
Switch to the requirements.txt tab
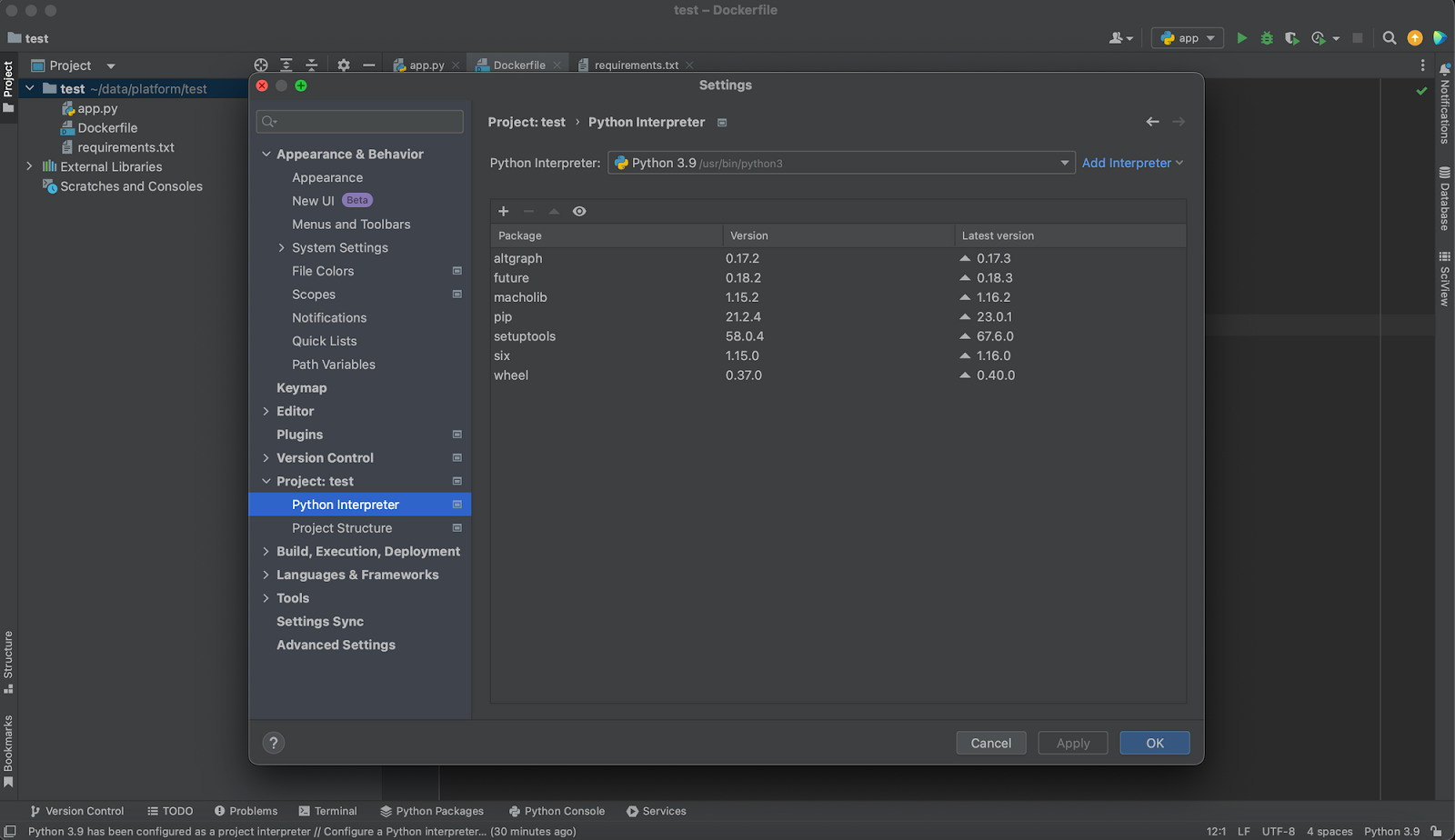(x=637, y=65)
